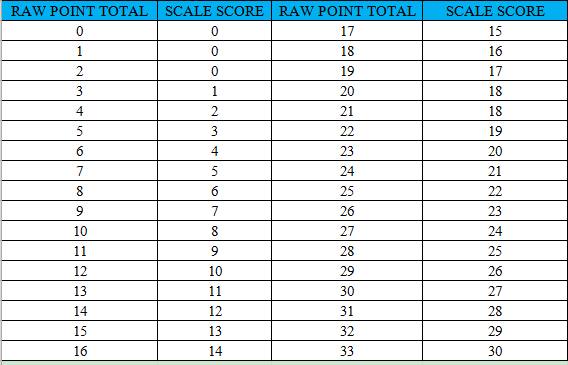Select raw point total cell showing 20
This screenshot has height=365, width=568.
(347, 91)
